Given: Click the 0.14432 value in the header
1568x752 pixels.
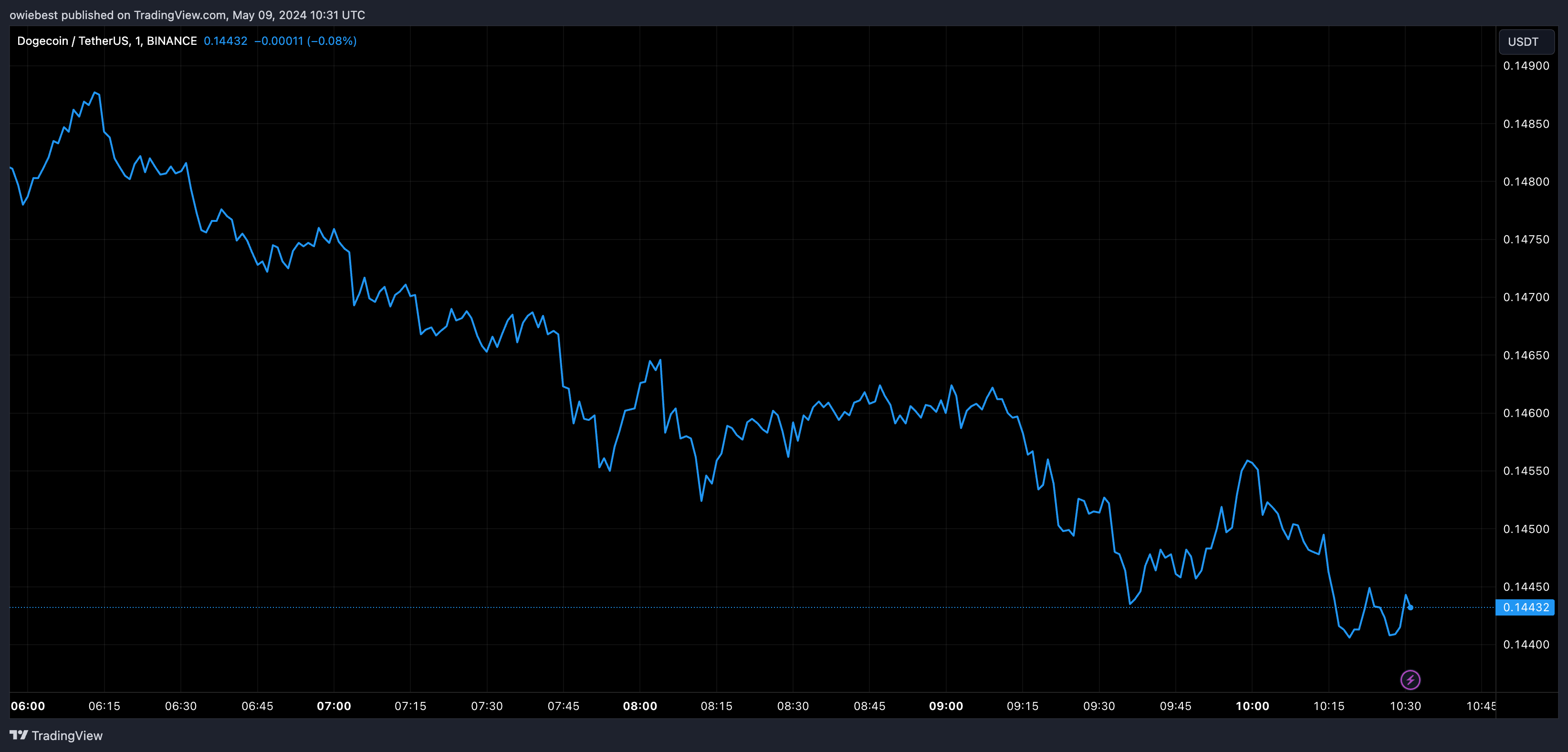Looking at the screenshot, I should pos(225,41).
